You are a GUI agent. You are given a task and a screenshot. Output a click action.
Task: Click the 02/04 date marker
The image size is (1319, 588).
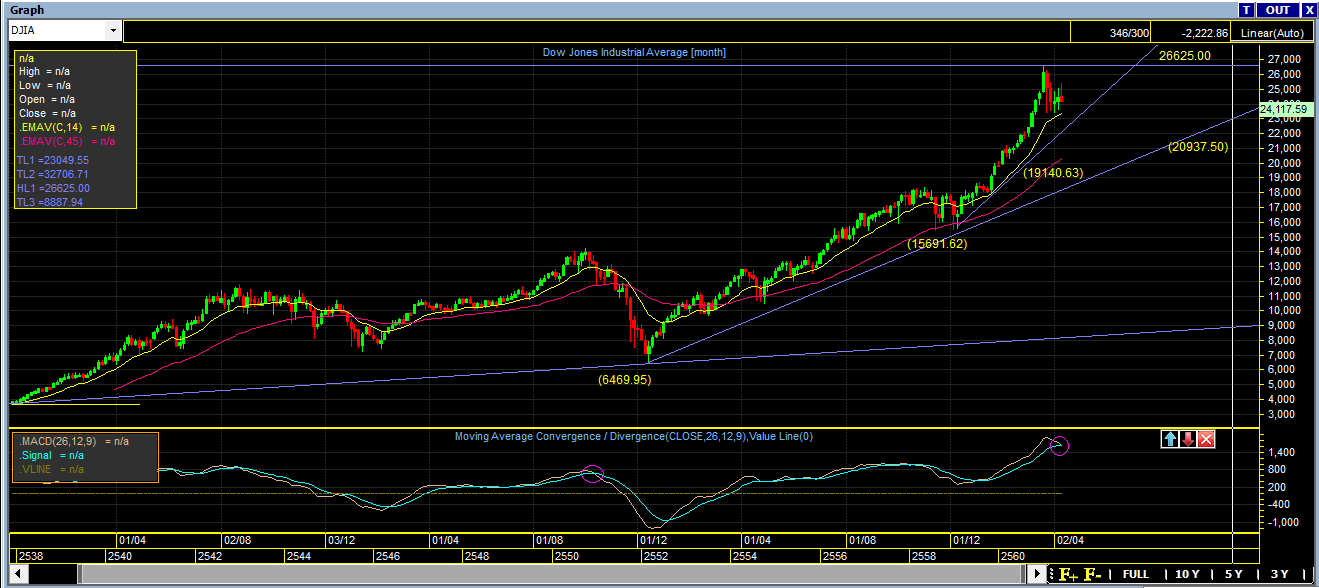(1069, 540)
